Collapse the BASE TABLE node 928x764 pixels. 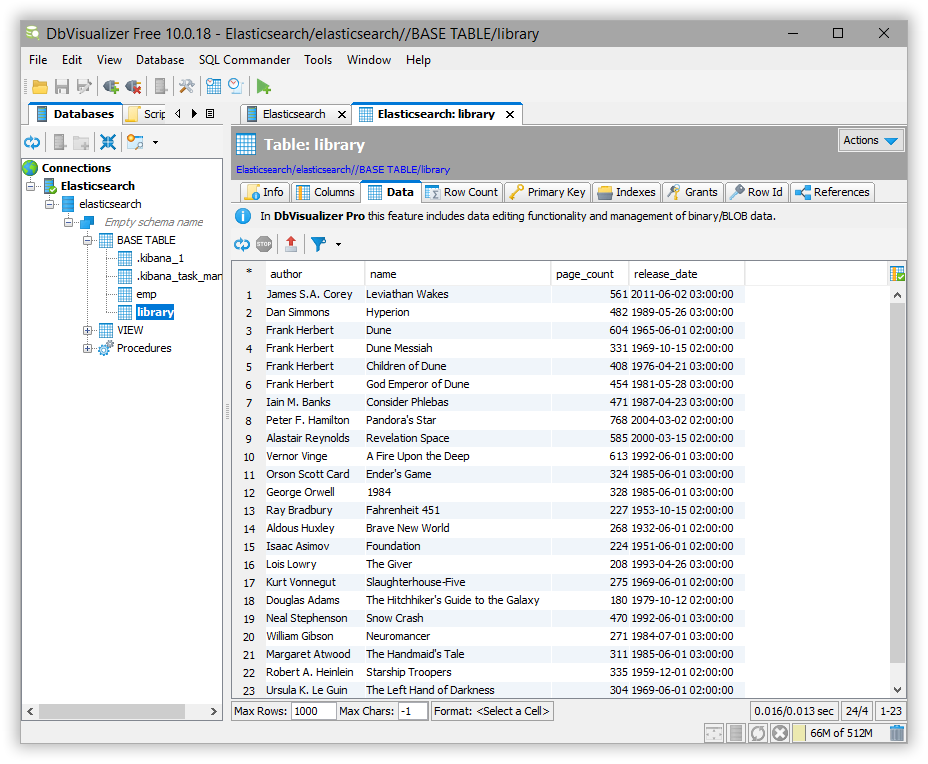coord(88,239)
